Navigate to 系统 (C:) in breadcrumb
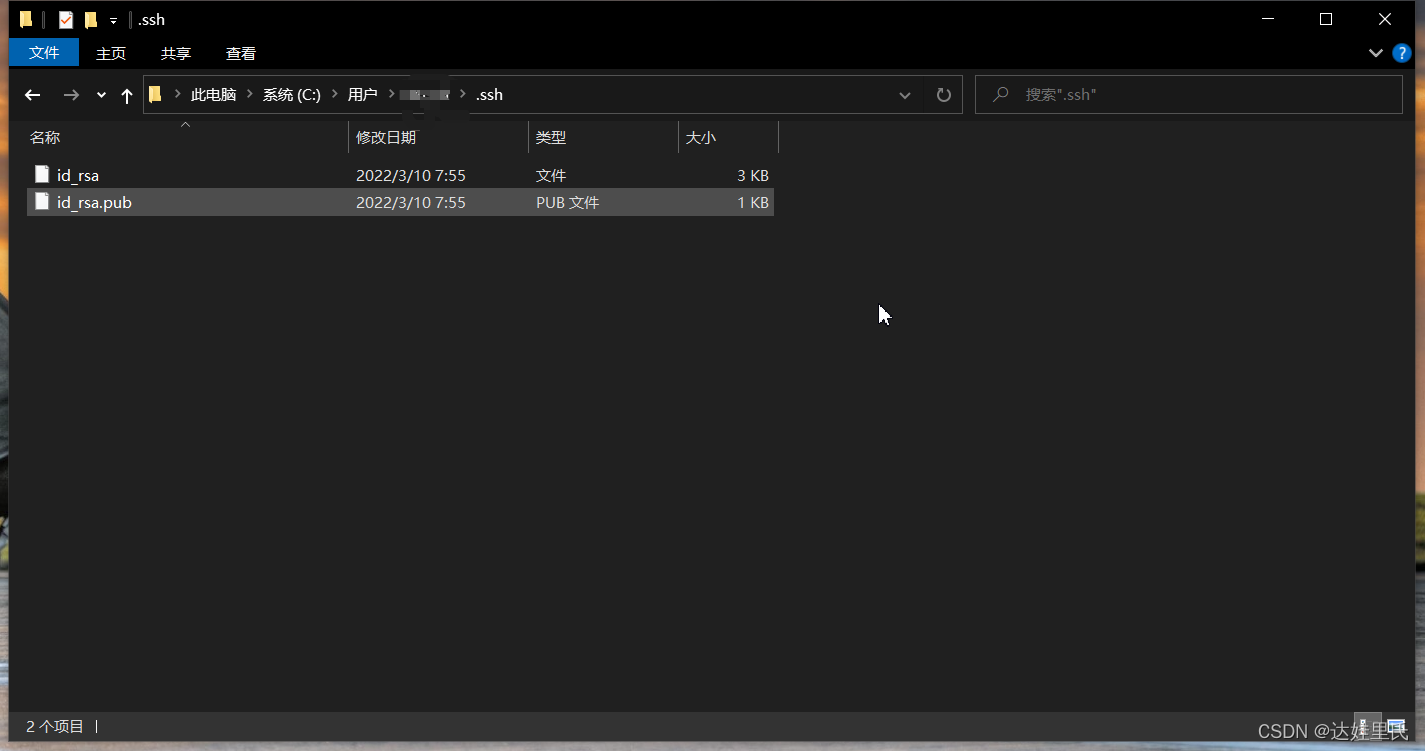This screenshot has width=1425, height=751. coord(292,94)
